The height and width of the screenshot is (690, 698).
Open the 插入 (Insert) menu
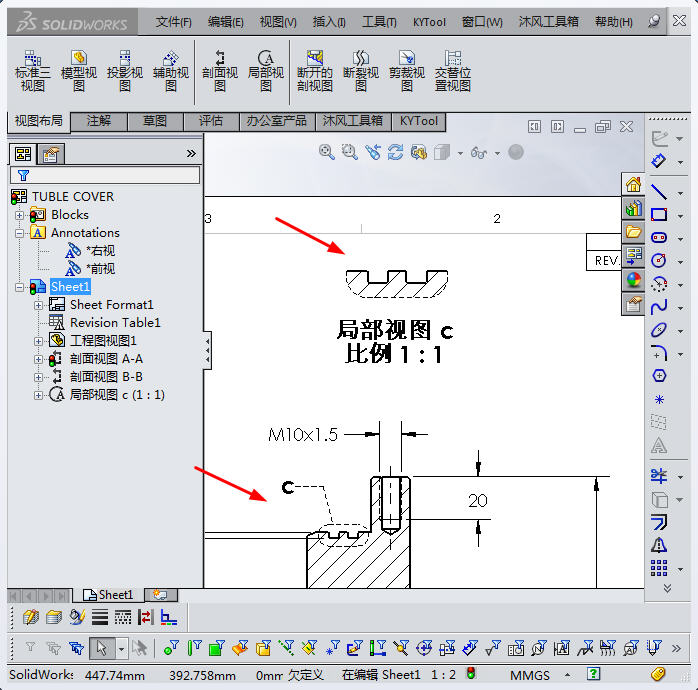329,21
